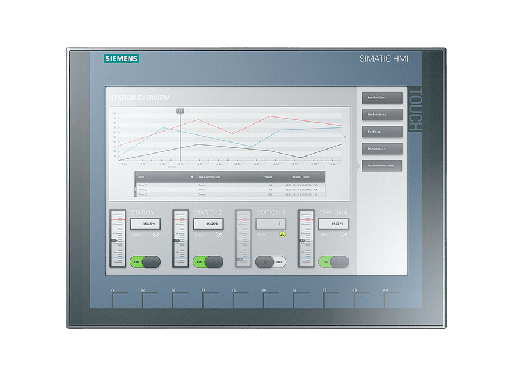The image size is (512, 376).
Task: Click the SIEMENS logo on the bezel
Action: (121, 59)
